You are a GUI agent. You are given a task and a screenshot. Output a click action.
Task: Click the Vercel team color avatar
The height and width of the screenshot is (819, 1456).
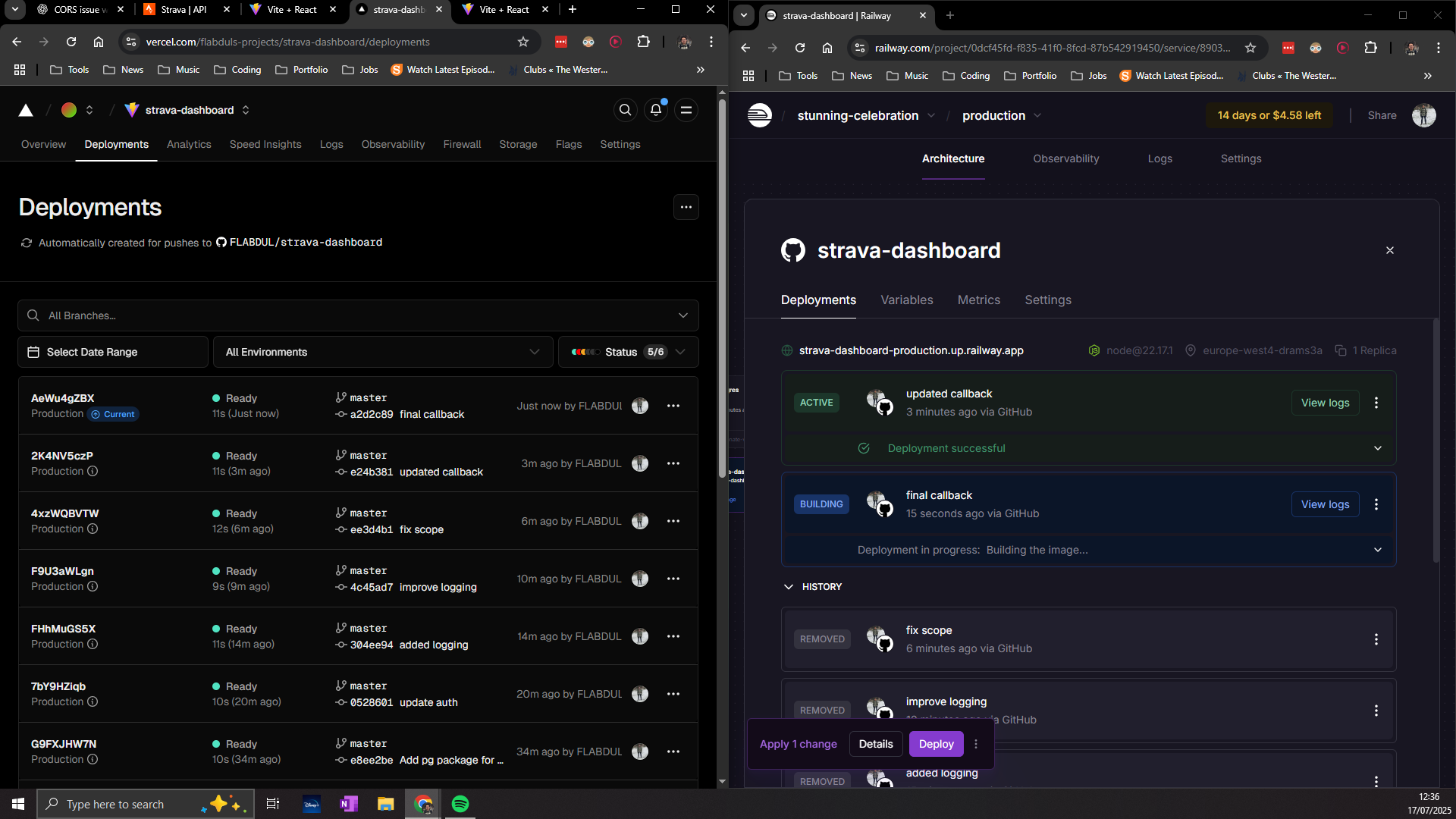point(69,110)
